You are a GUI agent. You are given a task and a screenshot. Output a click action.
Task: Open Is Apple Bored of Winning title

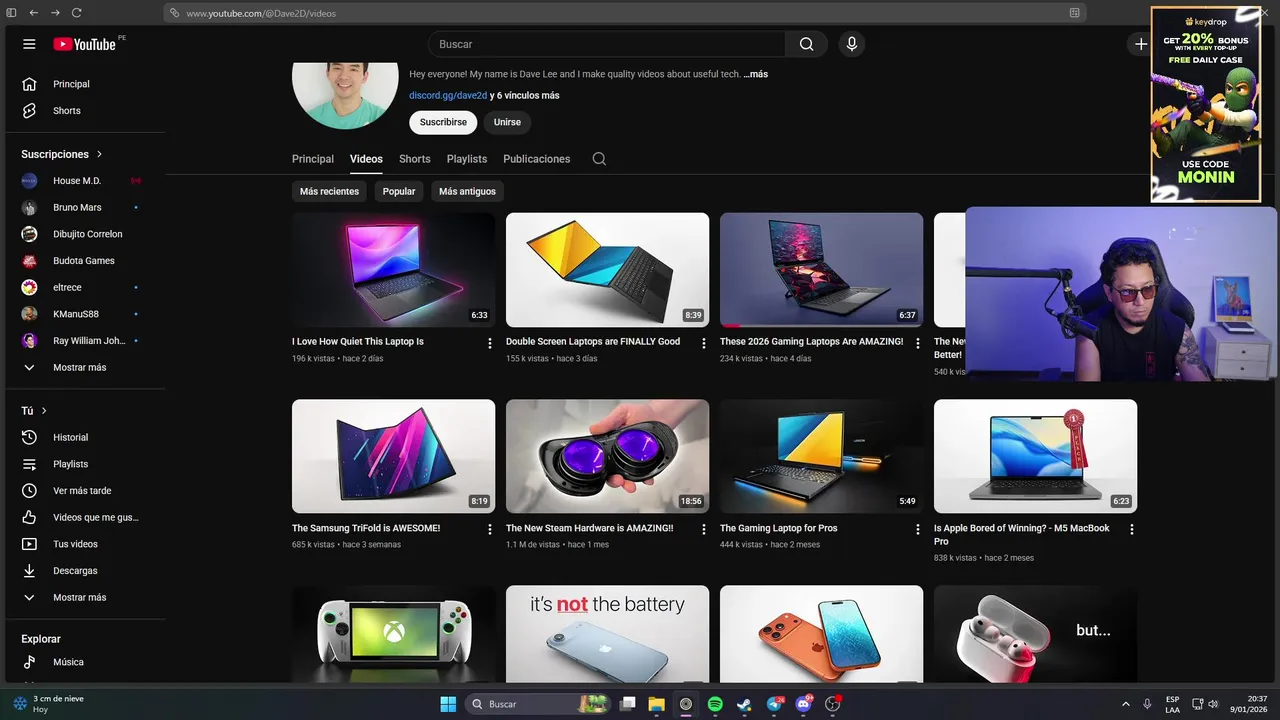tap(1022, 534)
